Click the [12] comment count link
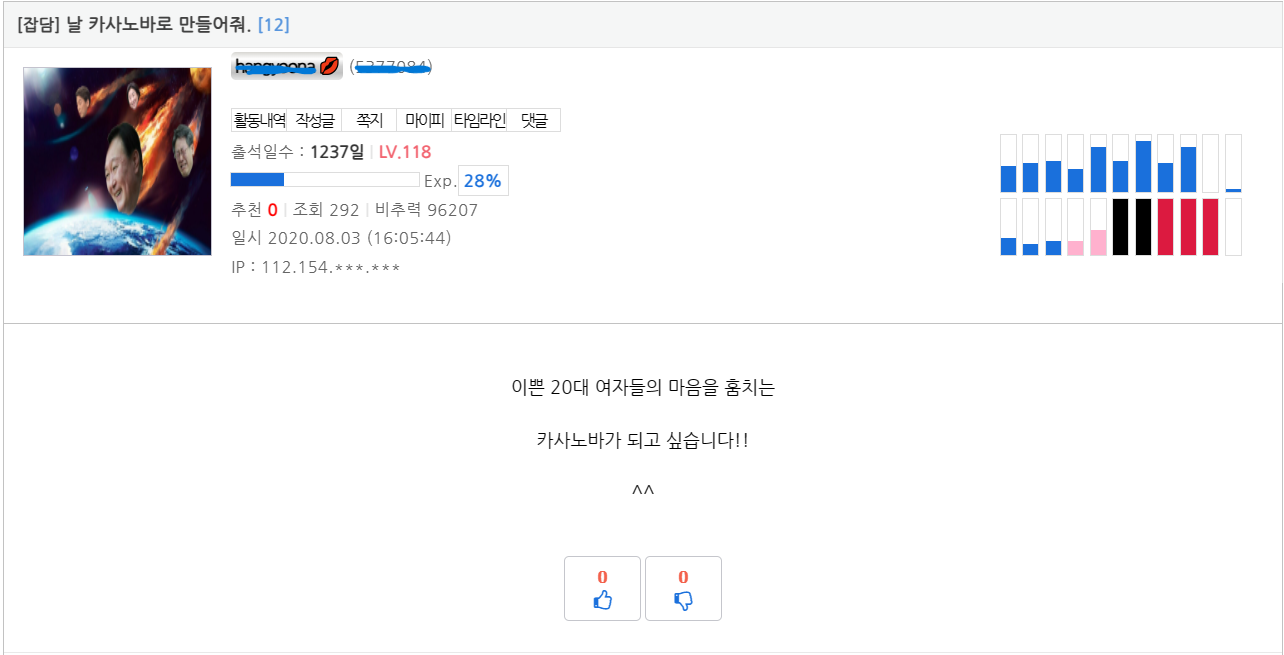Screen dimensions: 1284x655 tap(273, 24)
